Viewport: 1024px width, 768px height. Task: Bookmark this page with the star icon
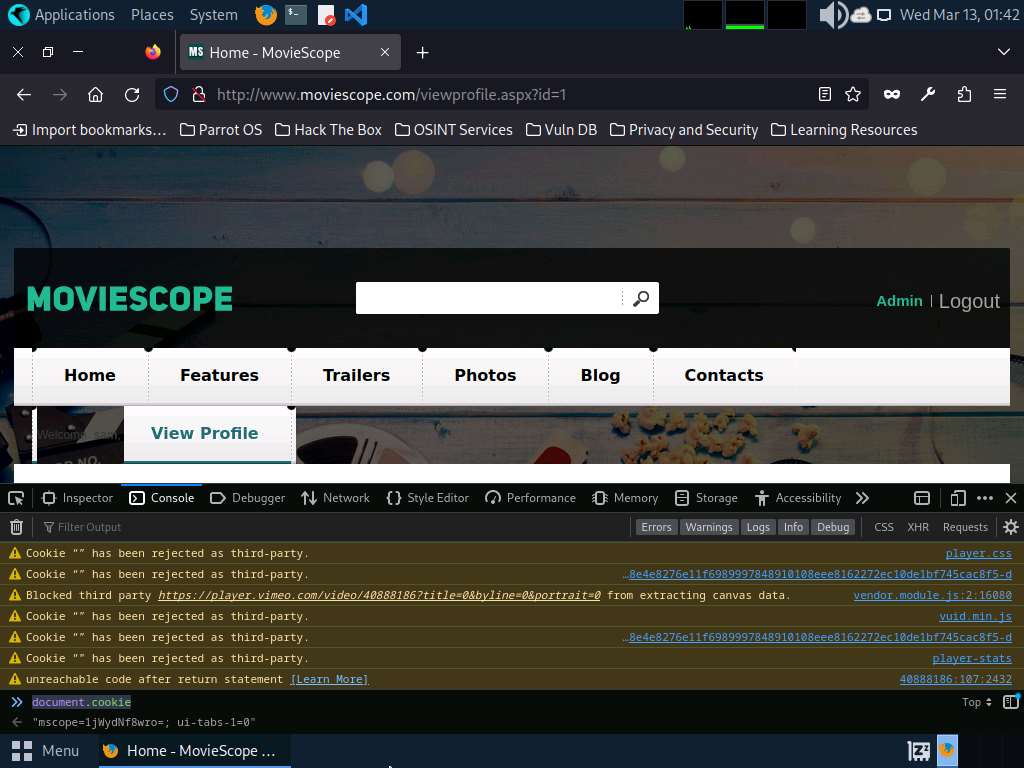(853, 94)
